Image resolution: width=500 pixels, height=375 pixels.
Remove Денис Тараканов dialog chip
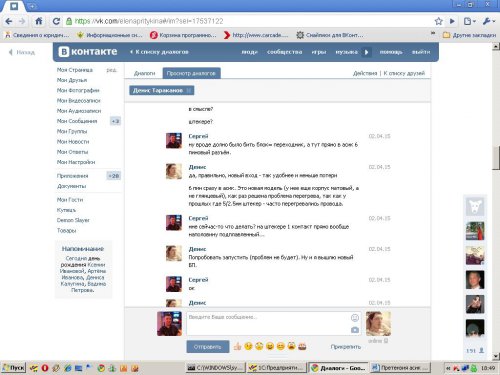189,90
